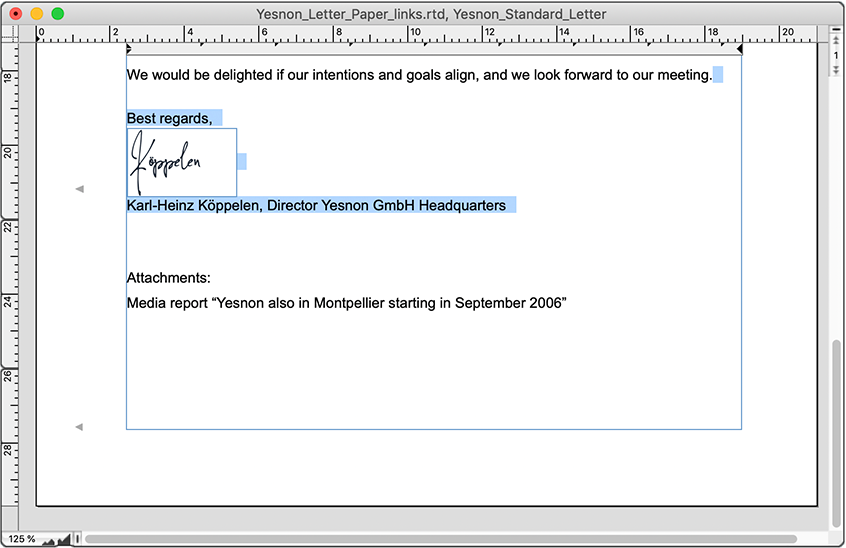Viewport: 846px width, 548px height.
Task: Click the window split bar above the vertical scrollbar
Action: click(x=837, y=30)
